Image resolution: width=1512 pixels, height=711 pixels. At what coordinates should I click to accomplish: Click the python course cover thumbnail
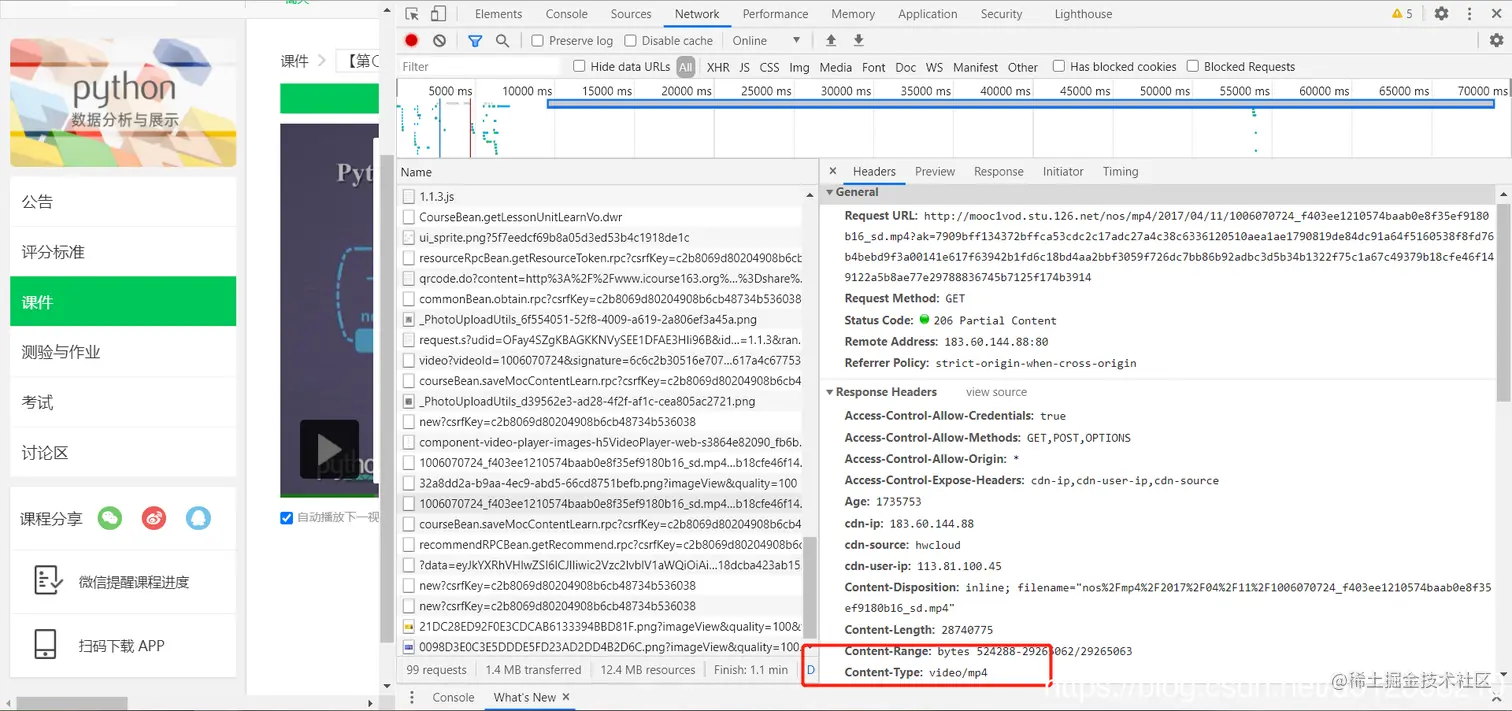[x=123, y=102]
